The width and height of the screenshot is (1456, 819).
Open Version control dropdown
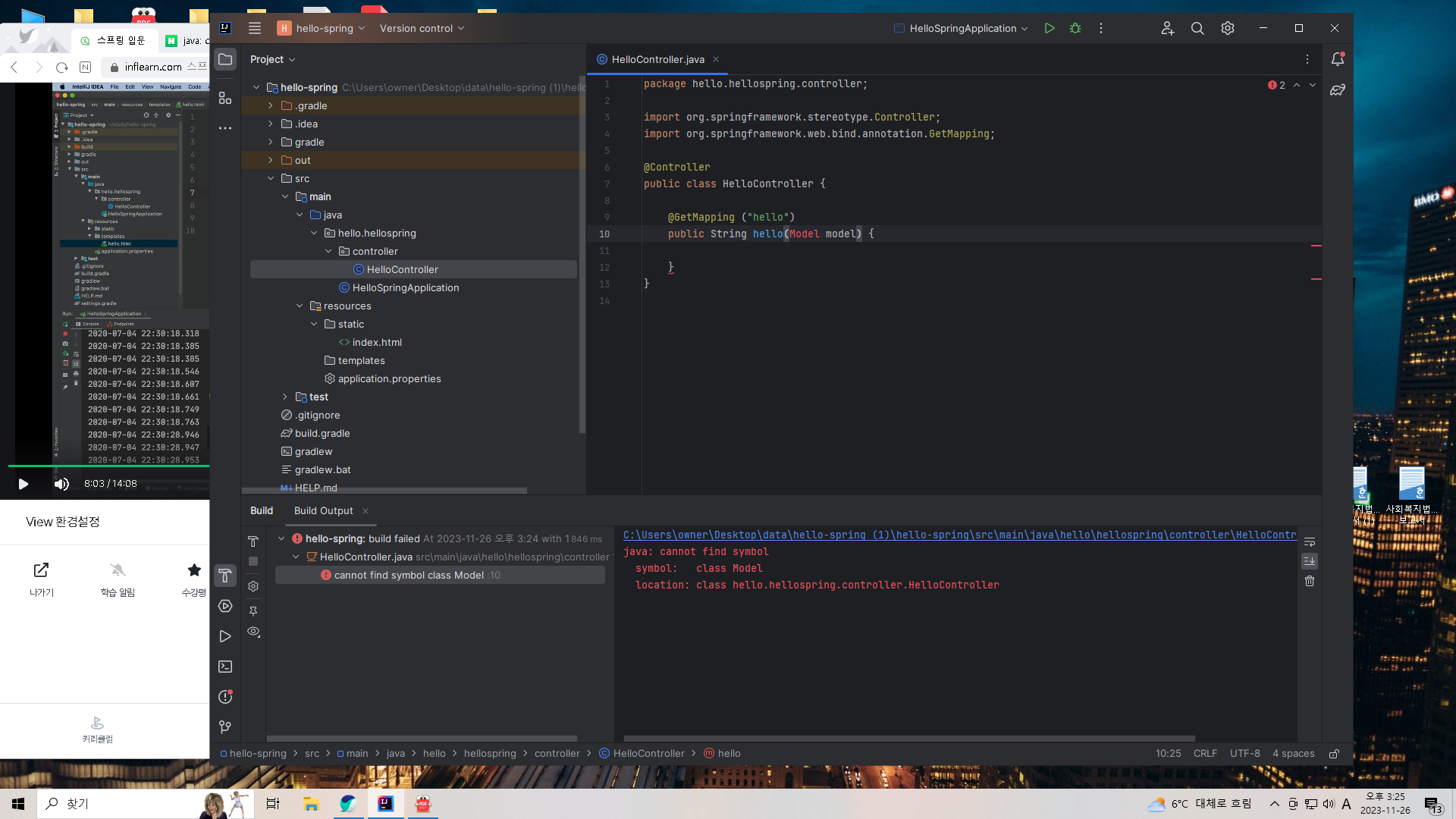pos(422,28)
